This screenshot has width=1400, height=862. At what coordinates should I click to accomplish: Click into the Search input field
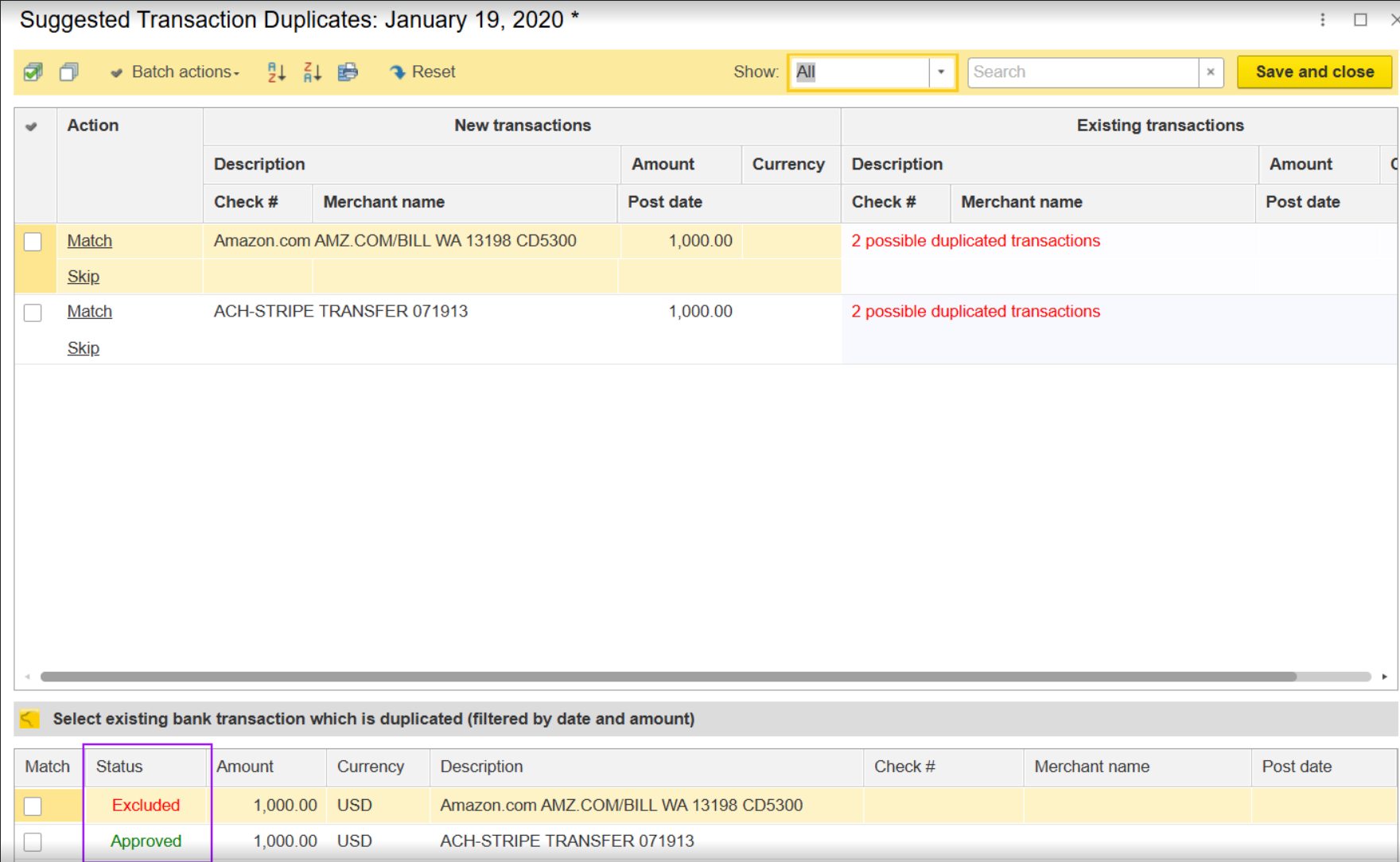click(x=1082, y=72)
